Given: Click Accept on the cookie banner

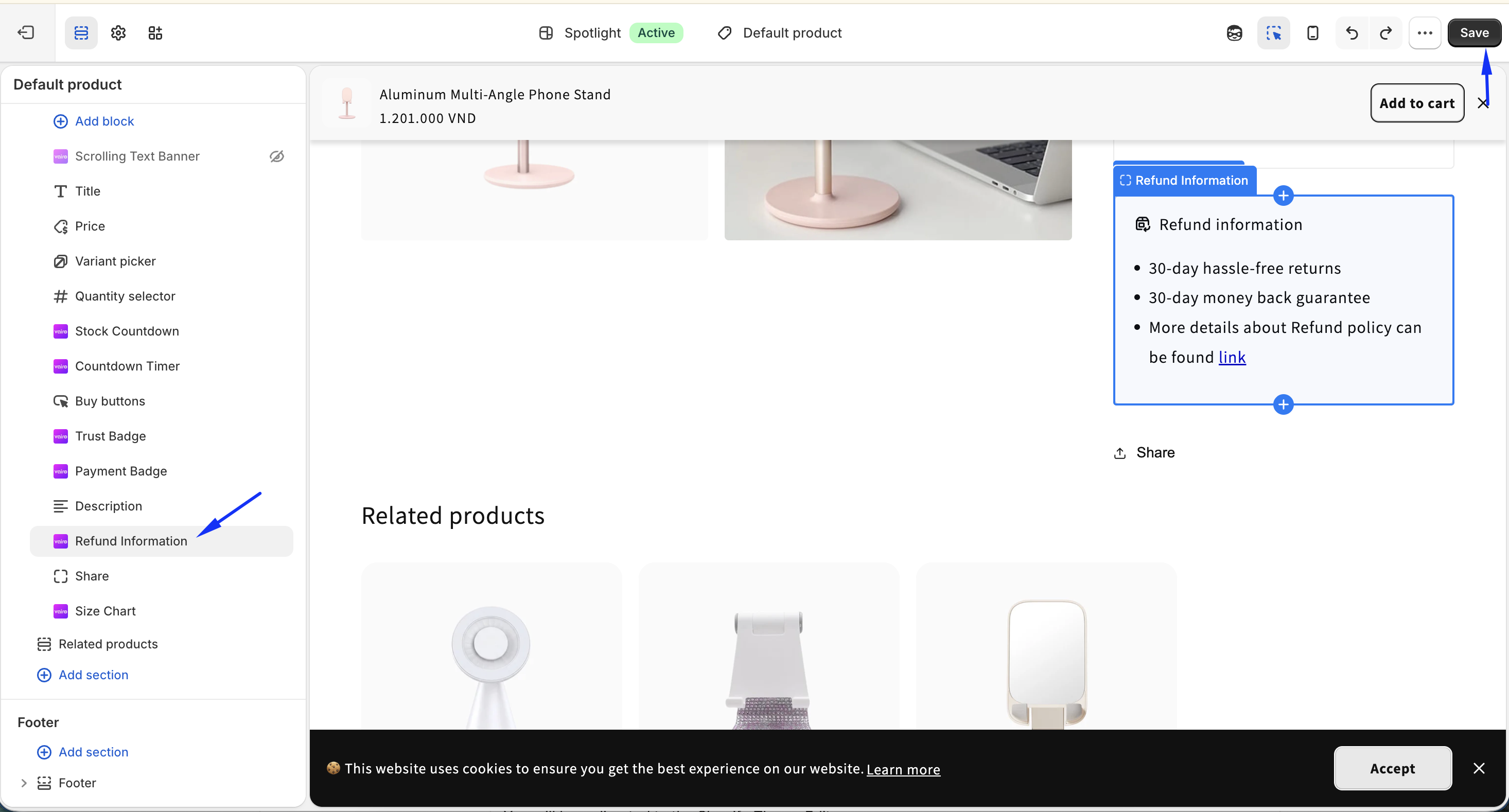Looking at the screenshot, I should (x=1392, y=768).
